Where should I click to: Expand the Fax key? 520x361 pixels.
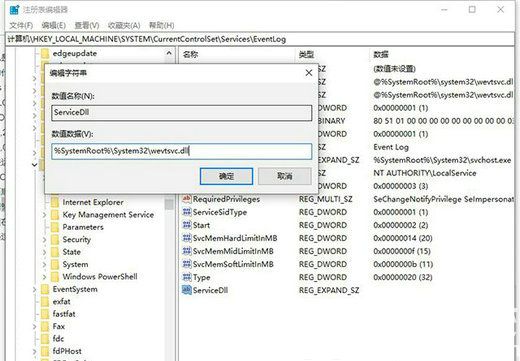(34, 326)
